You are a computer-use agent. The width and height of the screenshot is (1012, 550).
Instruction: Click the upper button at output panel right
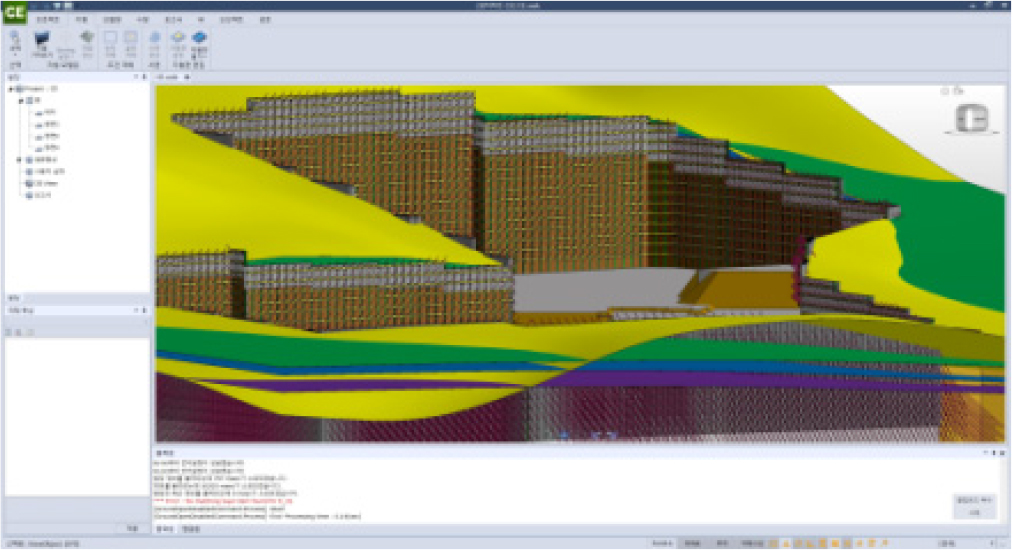pos(972,498)
